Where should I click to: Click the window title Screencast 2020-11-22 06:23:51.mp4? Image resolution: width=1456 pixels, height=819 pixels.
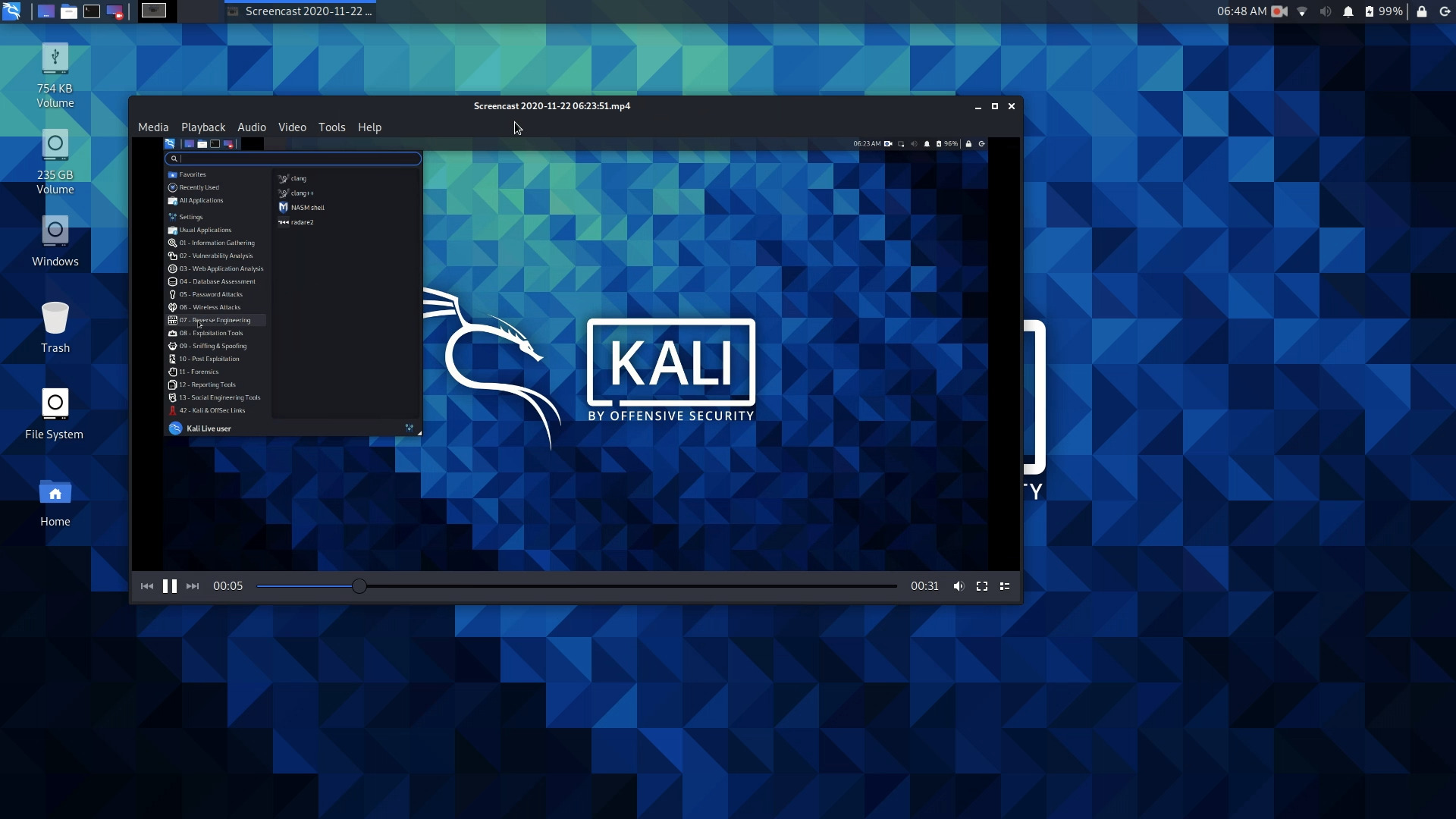[552, 106]
